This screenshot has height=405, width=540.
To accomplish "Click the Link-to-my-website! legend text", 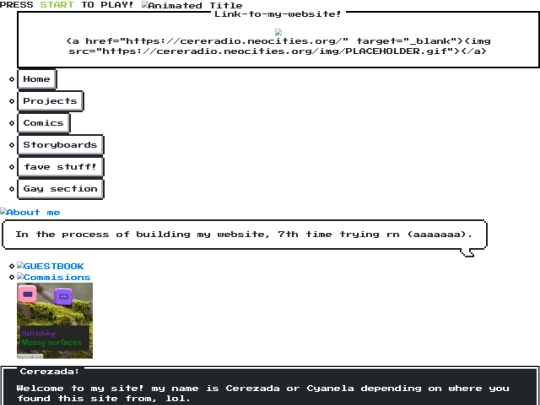I will [278, 14].
